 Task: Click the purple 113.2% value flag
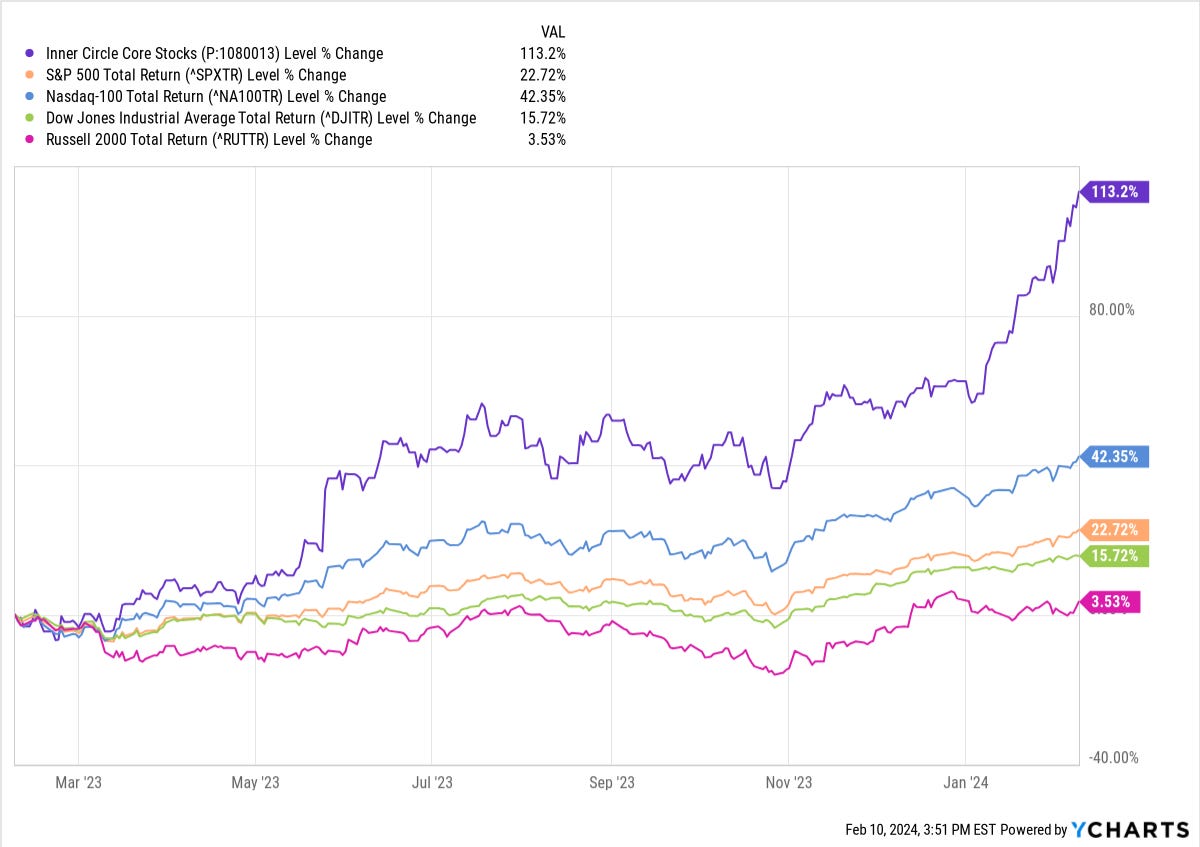point(1114,192)
